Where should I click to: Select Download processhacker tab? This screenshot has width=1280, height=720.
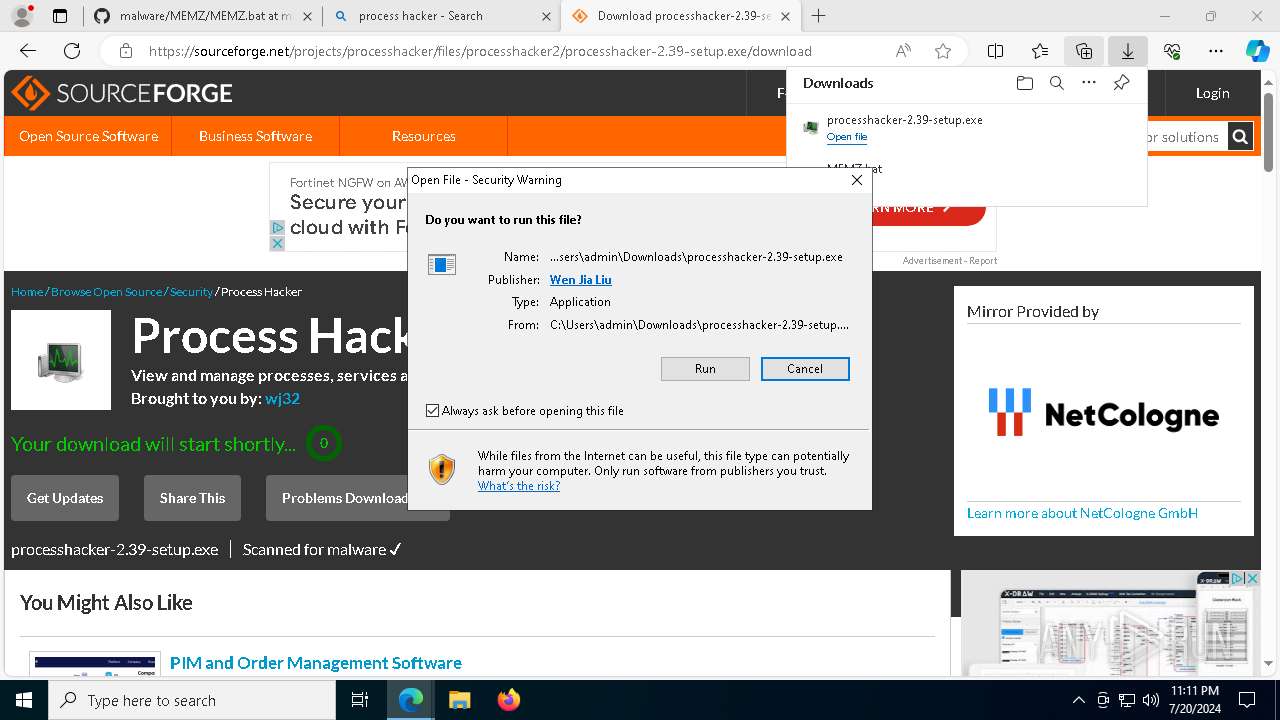coord(680,15)
